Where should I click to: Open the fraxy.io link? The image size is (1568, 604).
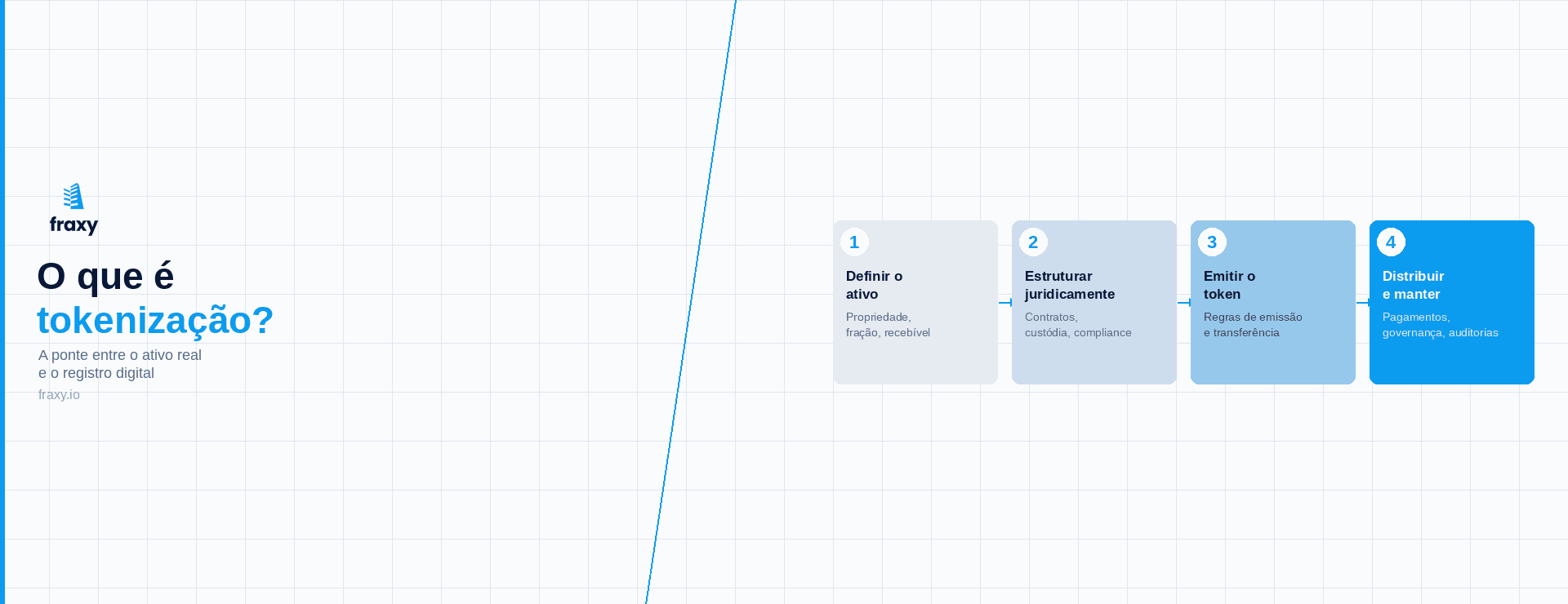59,394
